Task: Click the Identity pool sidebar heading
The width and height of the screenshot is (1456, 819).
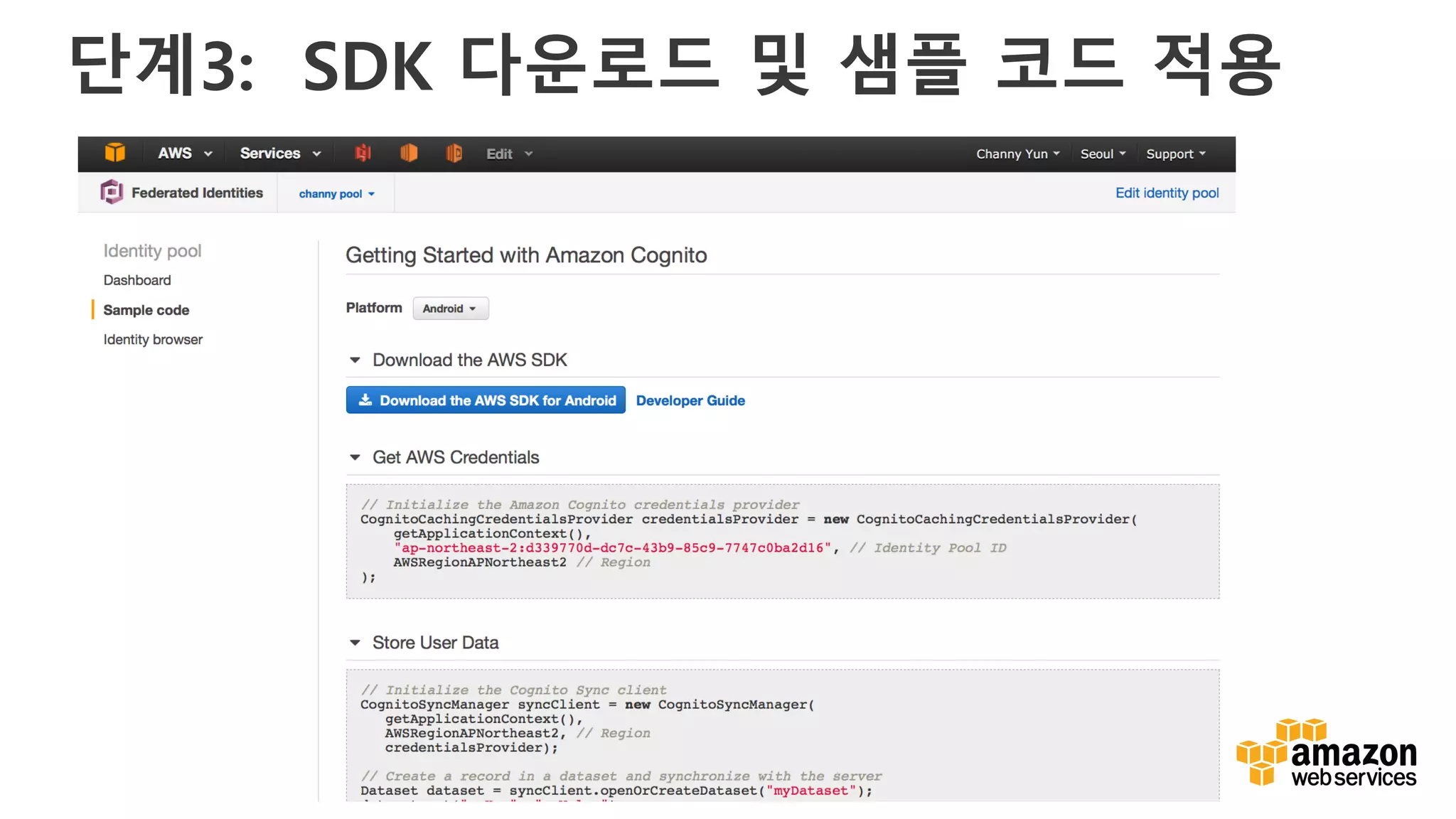Action: click(152, 251)
